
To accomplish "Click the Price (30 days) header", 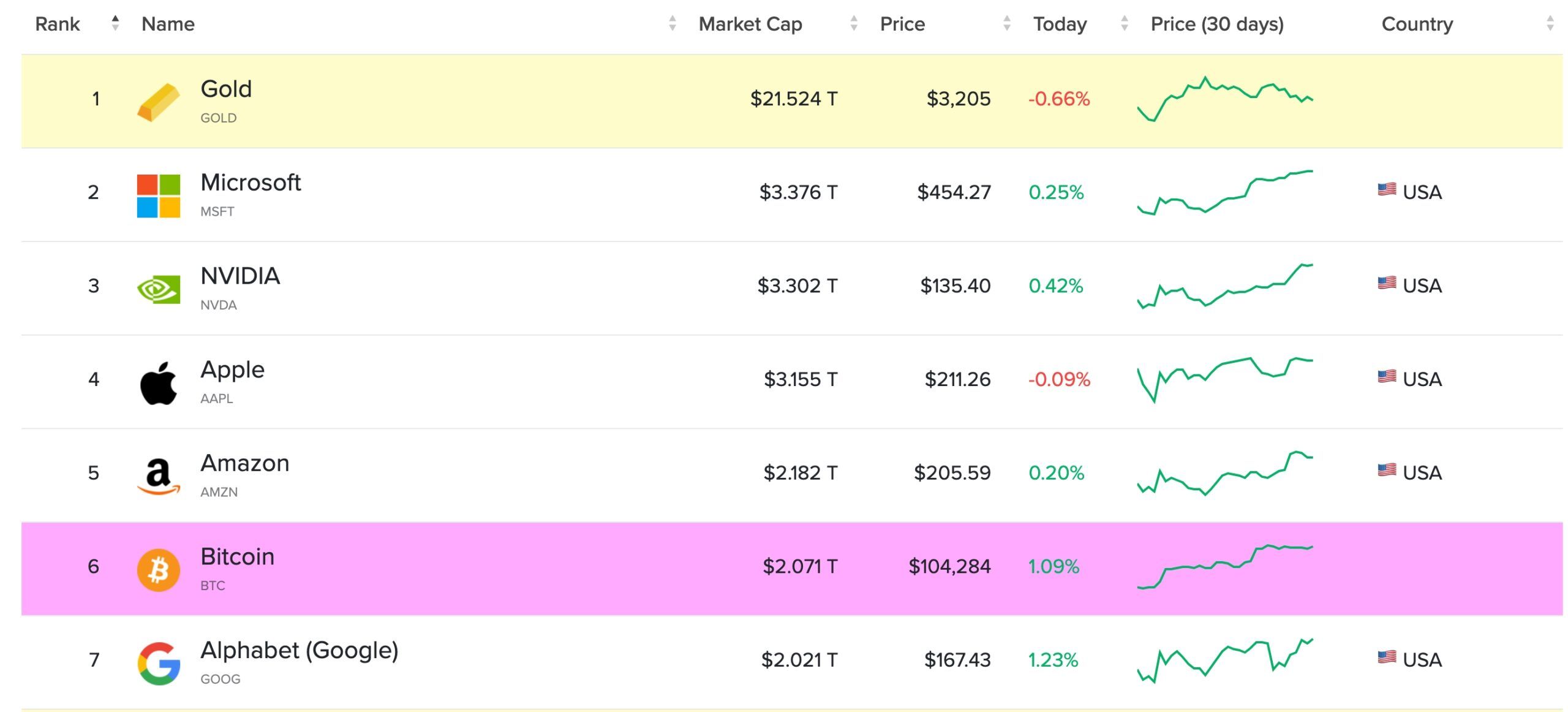I will (x=1216, y=24).
